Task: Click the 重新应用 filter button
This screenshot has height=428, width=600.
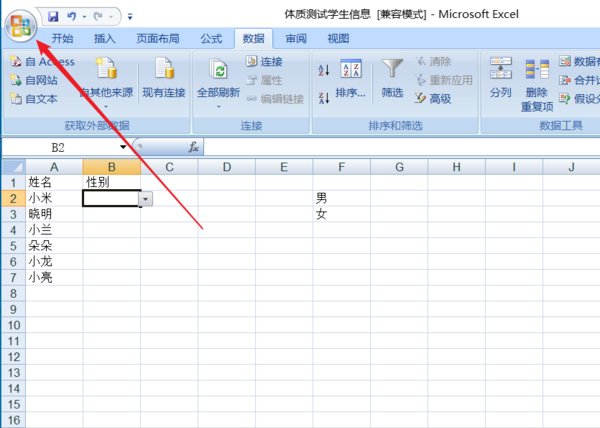Action: pos(444,80)
